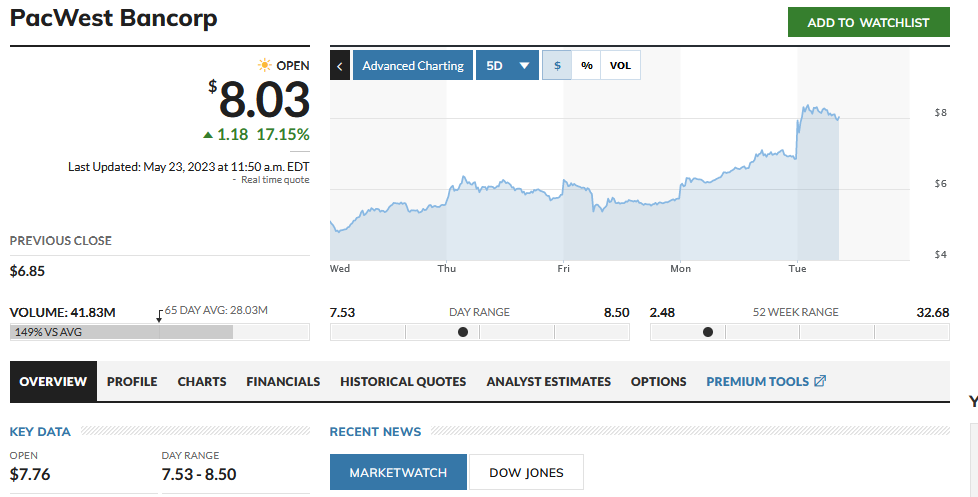
Task: Click the chart collapse left-arrow icon
Action: (340, 65)
